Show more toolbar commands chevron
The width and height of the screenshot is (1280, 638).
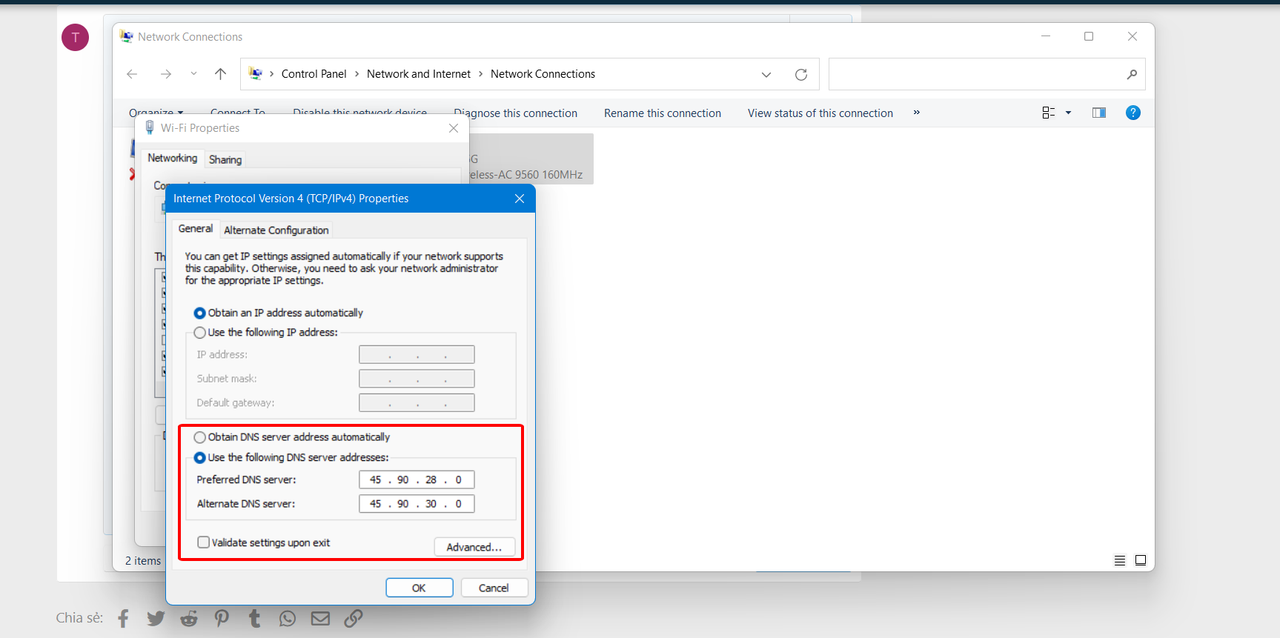(917, 113)
